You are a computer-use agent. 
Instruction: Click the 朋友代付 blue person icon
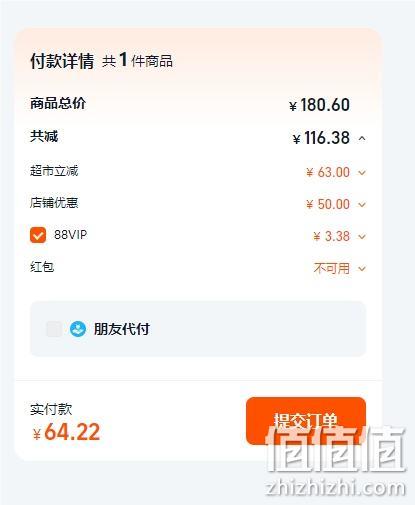(x=78, y=329)
